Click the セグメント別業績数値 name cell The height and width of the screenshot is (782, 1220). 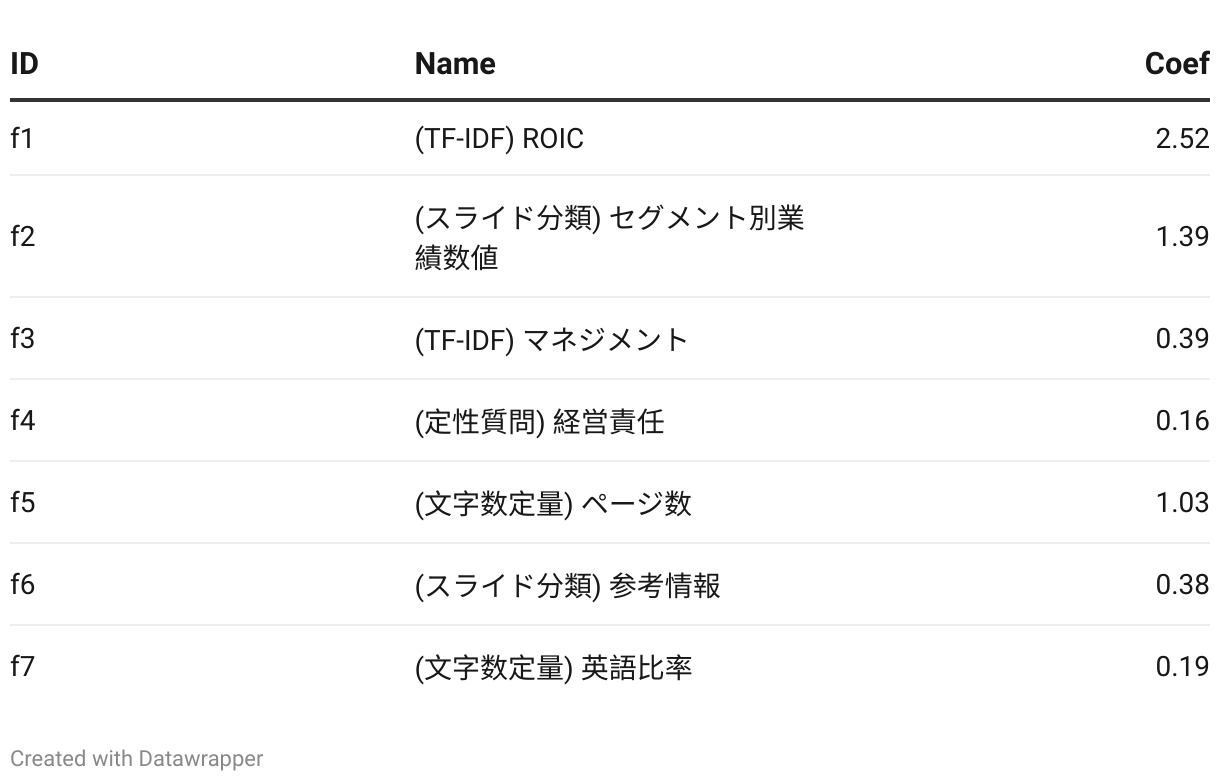point(609,237)
